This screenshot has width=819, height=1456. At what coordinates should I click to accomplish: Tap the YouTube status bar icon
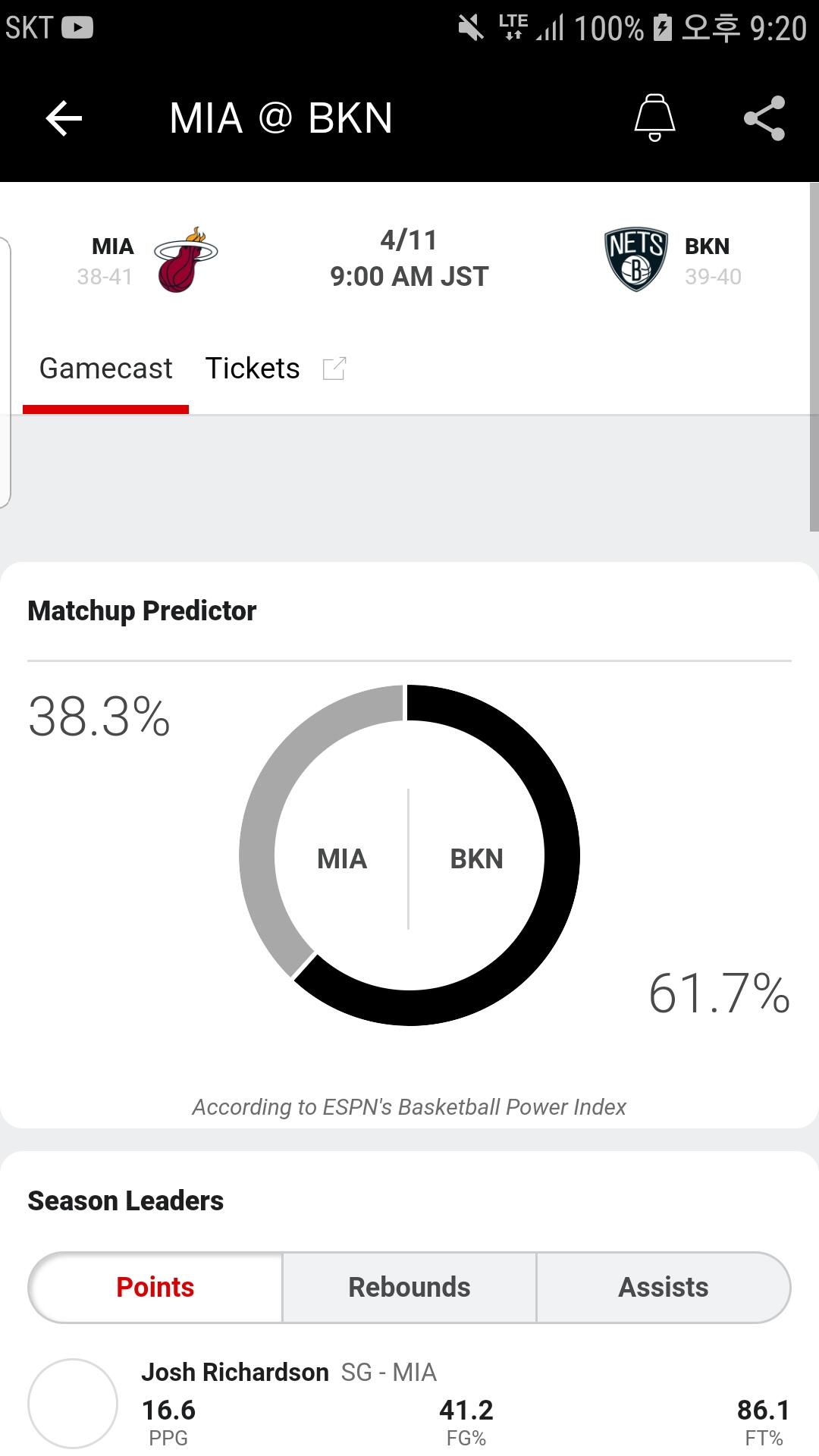click(77, 28)
